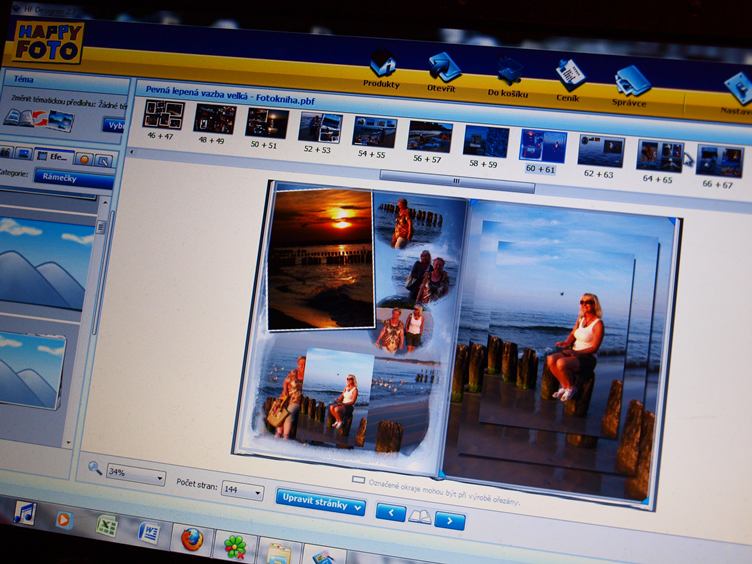Click the magnifier zoom icon
Image resolution: width=752 pixels, height=564 pixels.
(94, 468)
